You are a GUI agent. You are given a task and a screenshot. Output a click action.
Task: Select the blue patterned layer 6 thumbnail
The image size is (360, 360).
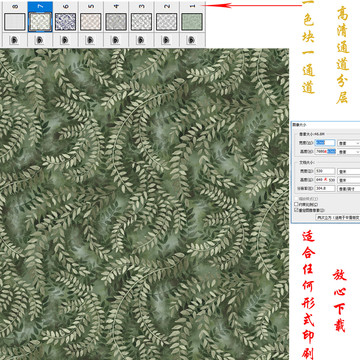[65, 22]
